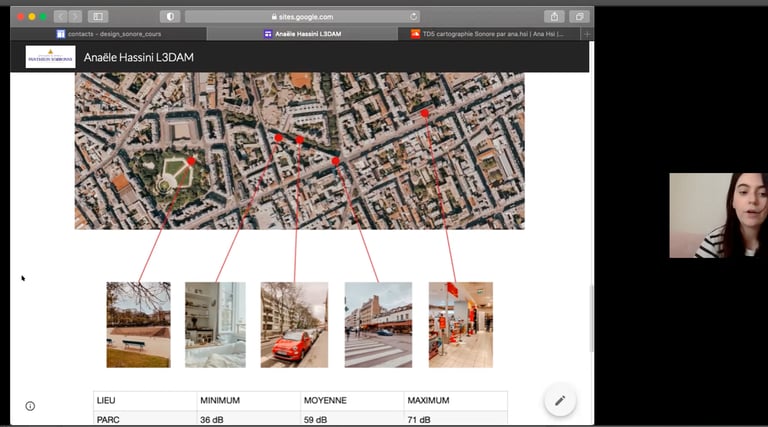768x427 pixels.
Task: Click the sites.google.com address bar
Action: [303, 17]
